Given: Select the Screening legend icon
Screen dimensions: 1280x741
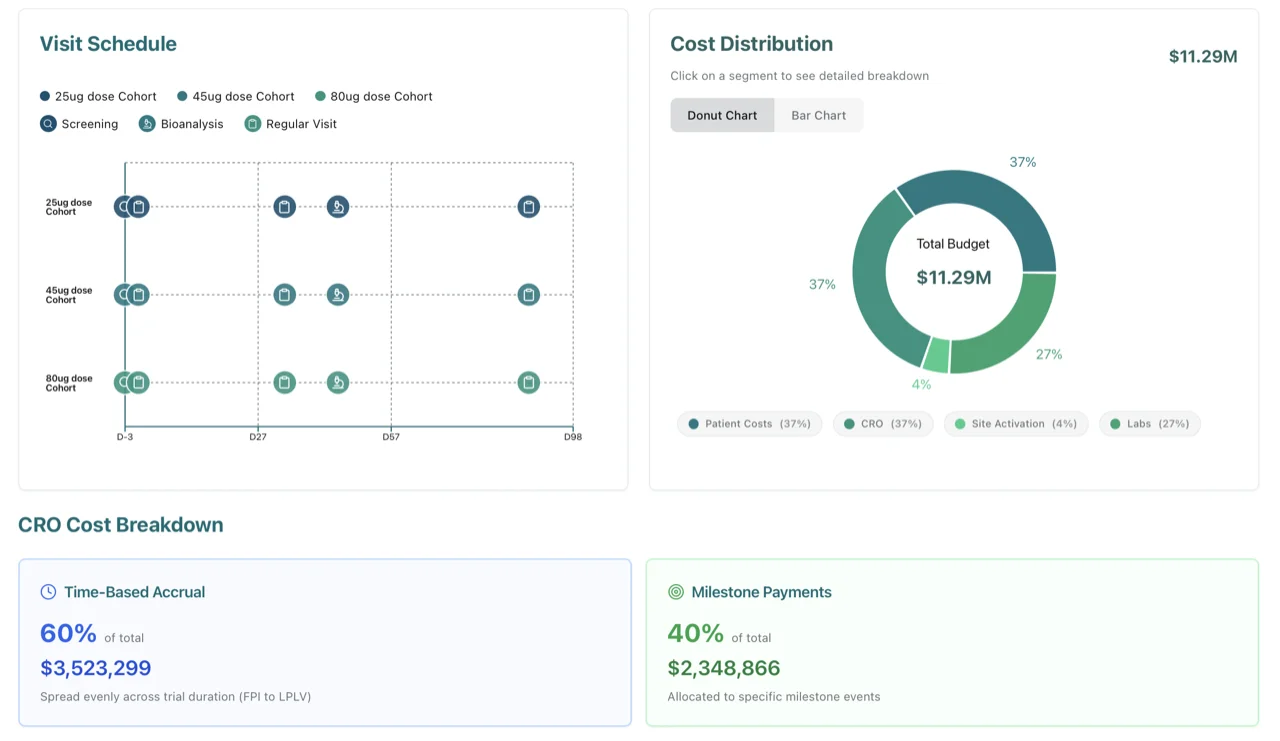Looking at the screenshot, I should click(x=47, y=124).
